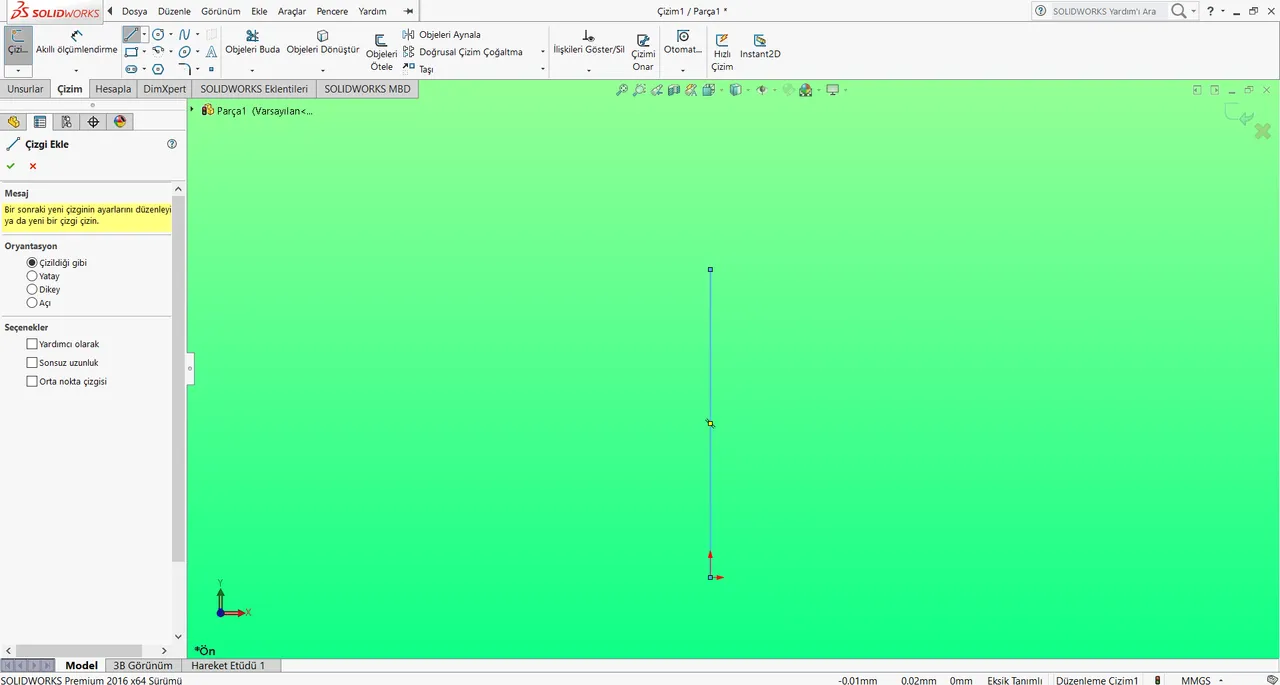Viewport: 1280px width, 685px height.
Task: Open the DisplayManager tab icon
Action: tap(120, 122)
